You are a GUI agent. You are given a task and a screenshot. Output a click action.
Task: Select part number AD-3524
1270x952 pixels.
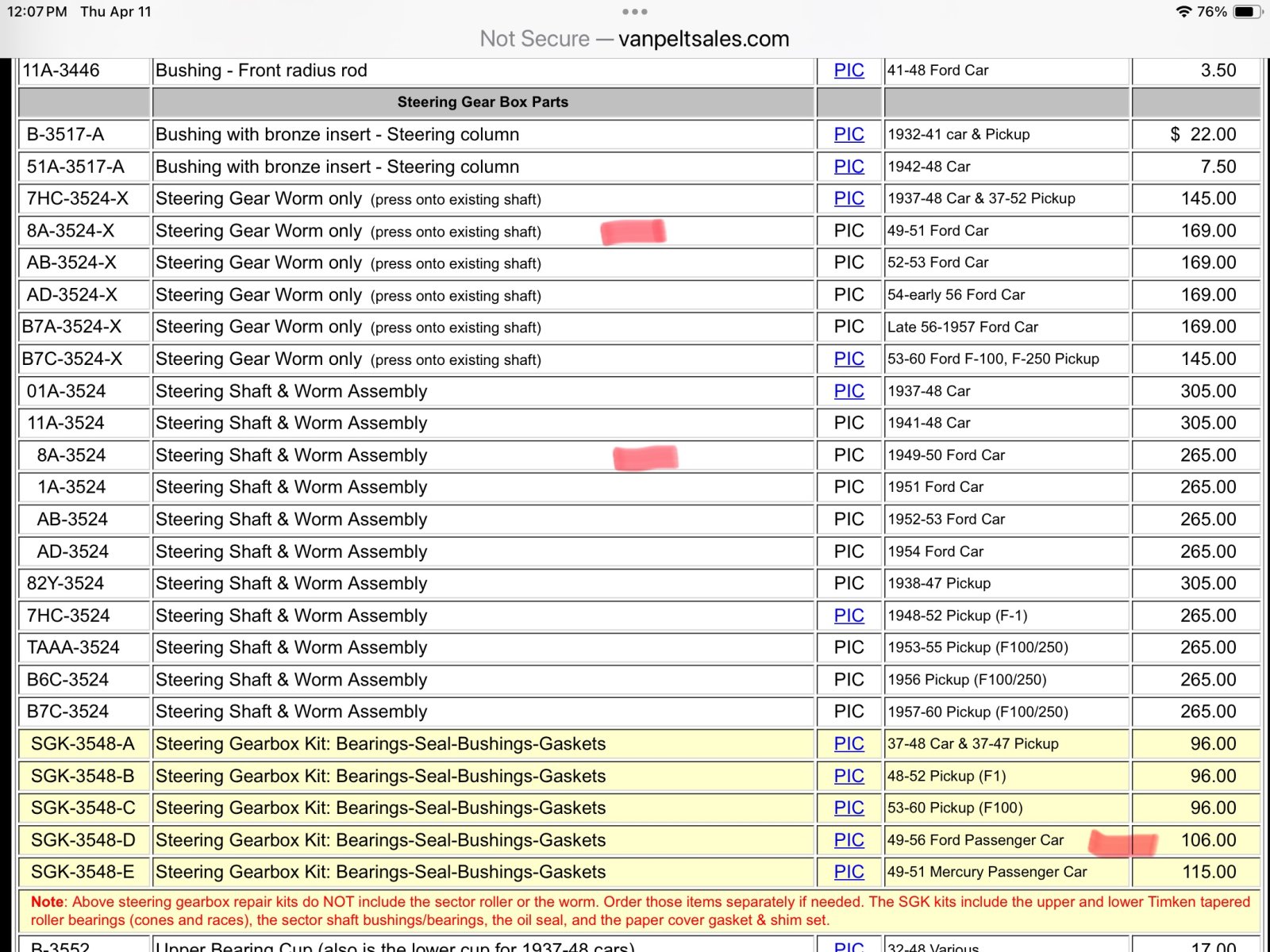pyautogui.click(x=72, y=551)
